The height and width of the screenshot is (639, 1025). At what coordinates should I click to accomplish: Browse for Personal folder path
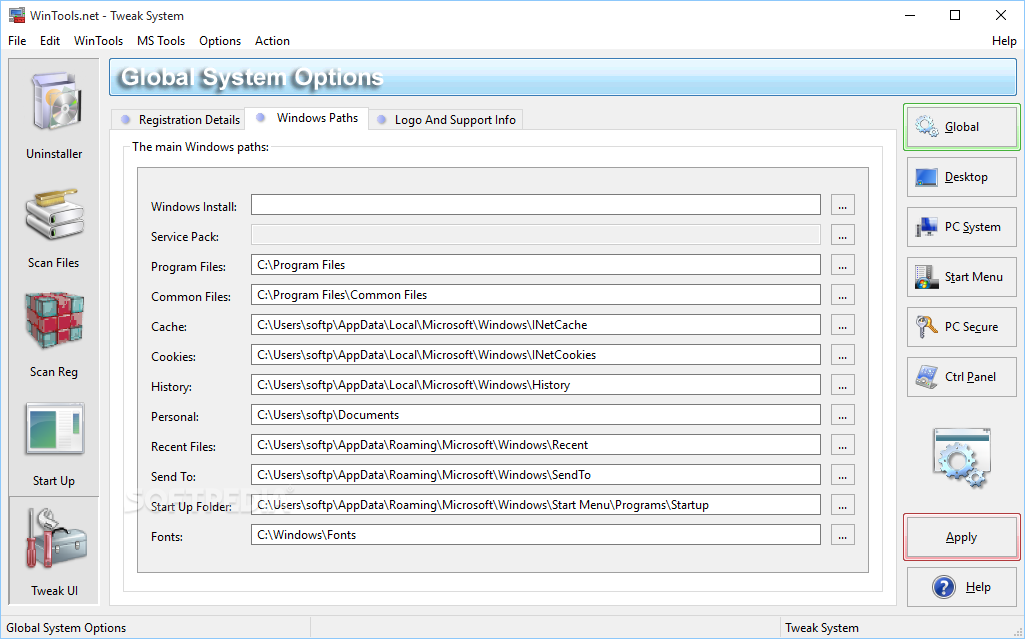[843, 416]
